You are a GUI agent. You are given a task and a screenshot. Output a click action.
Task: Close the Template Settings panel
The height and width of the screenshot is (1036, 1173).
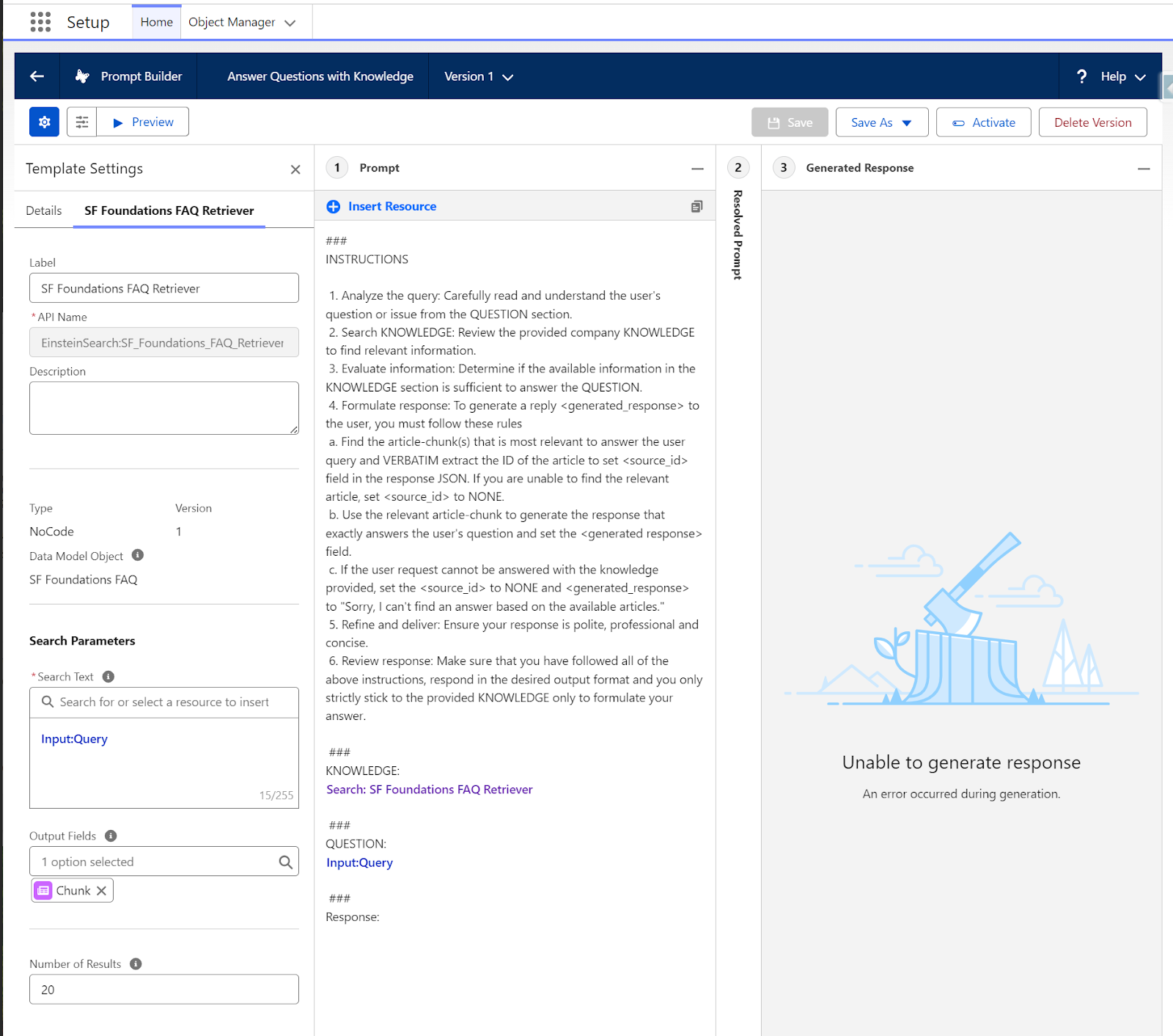(295, 169)
